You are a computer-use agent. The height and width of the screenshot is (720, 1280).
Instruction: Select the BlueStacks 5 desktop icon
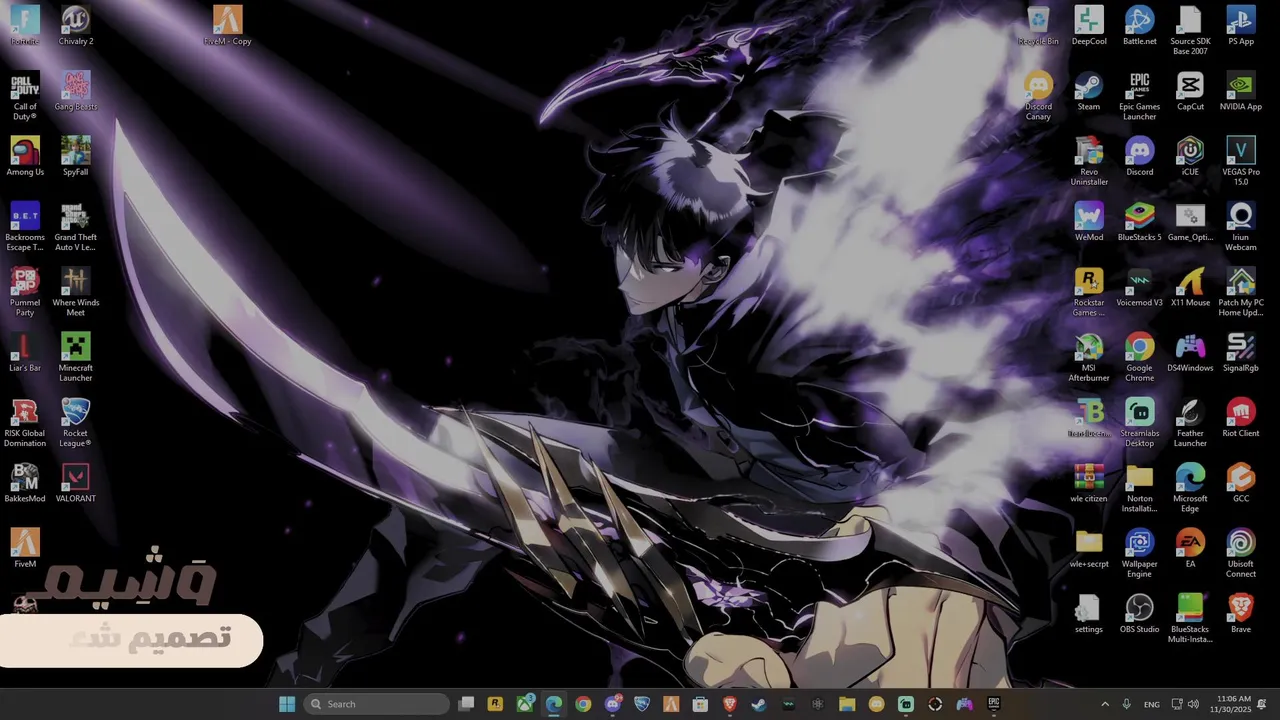coord(1140,222)
